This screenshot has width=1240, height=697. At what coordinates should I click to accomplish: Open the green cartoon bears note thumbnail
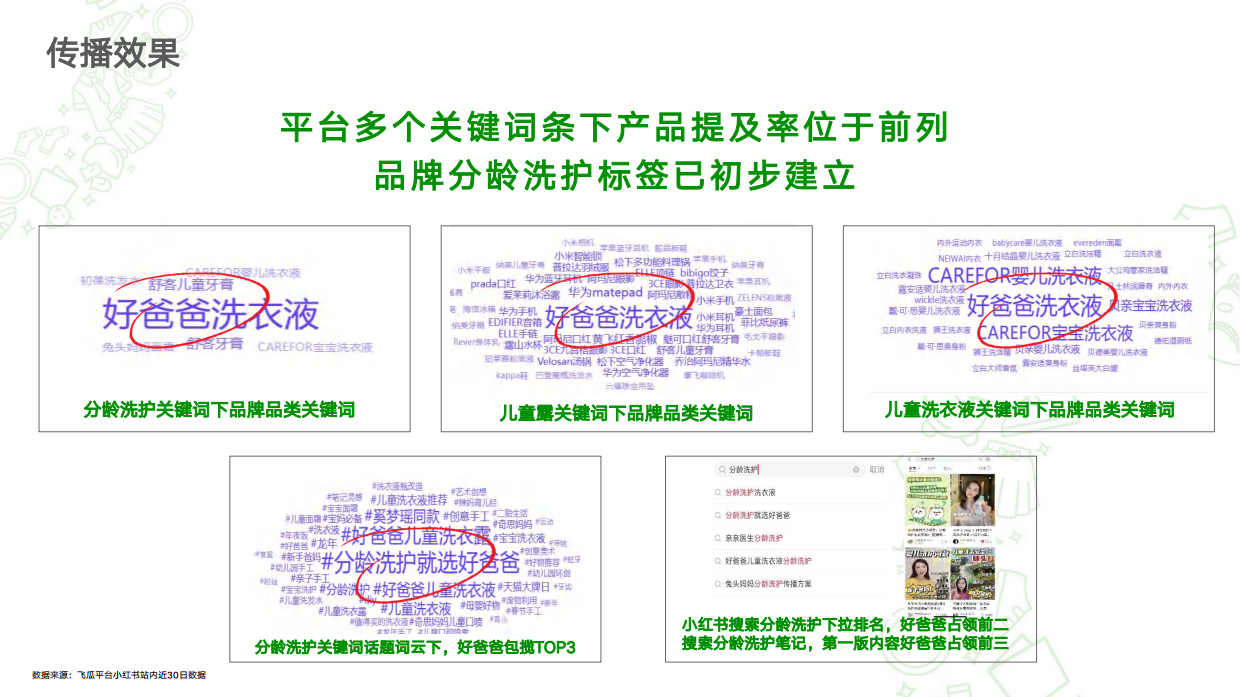point(927,500)
